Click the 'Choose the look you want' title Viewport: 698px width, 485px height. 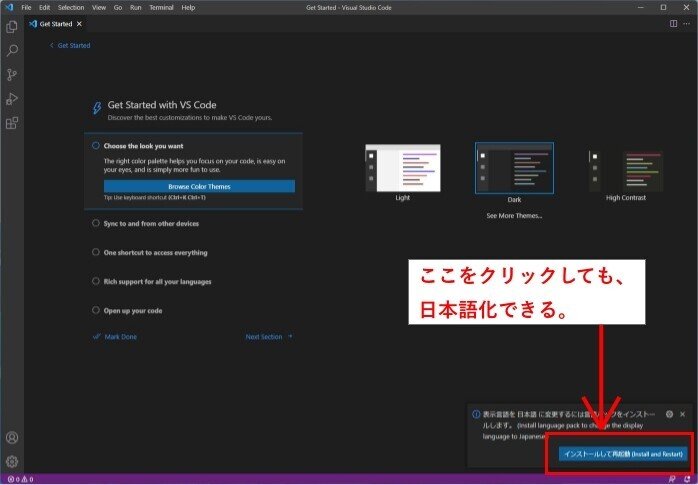tap(143, 146)
